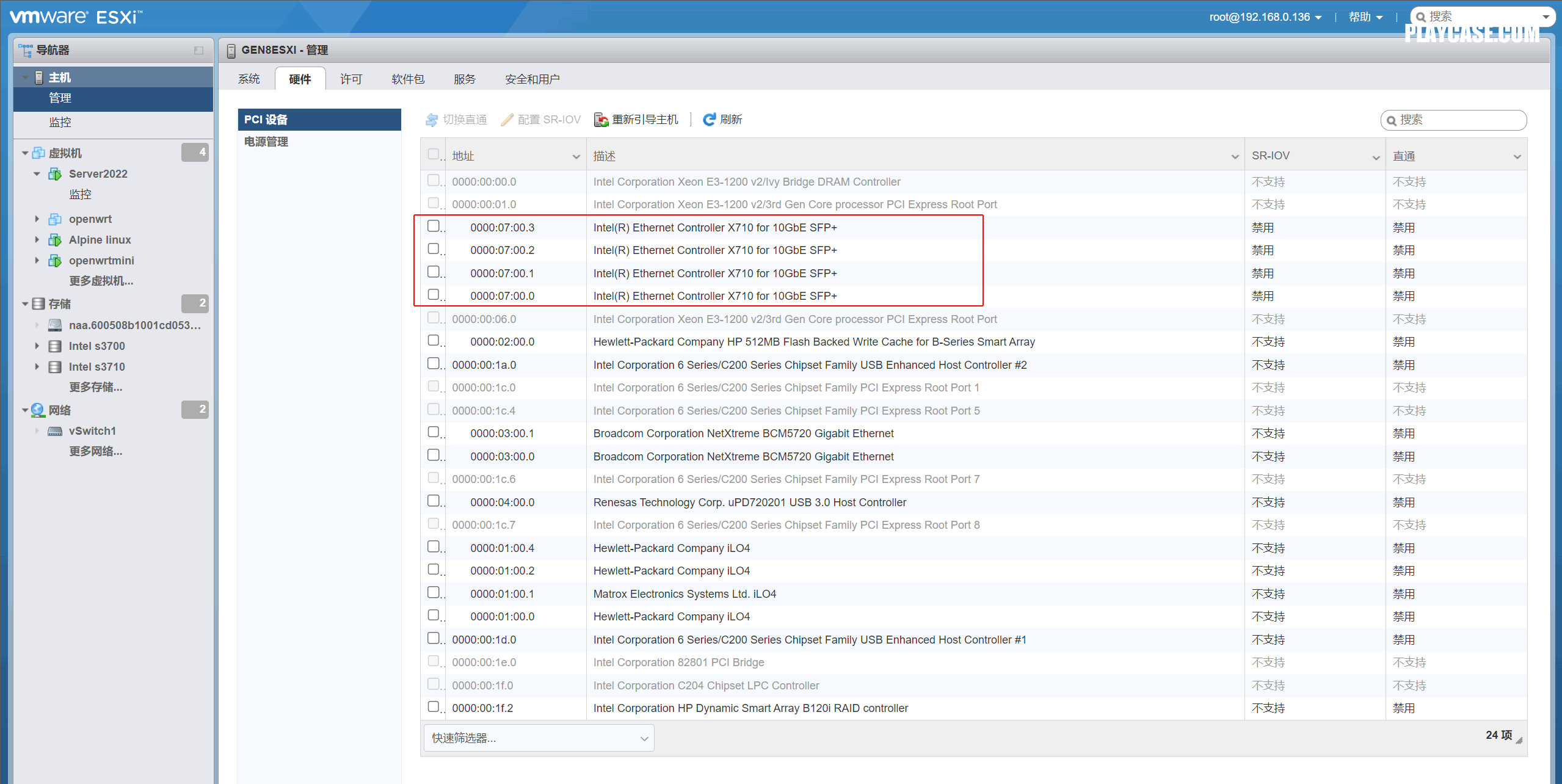Click the magnifier icon in top search

[x=1421, y=17]
